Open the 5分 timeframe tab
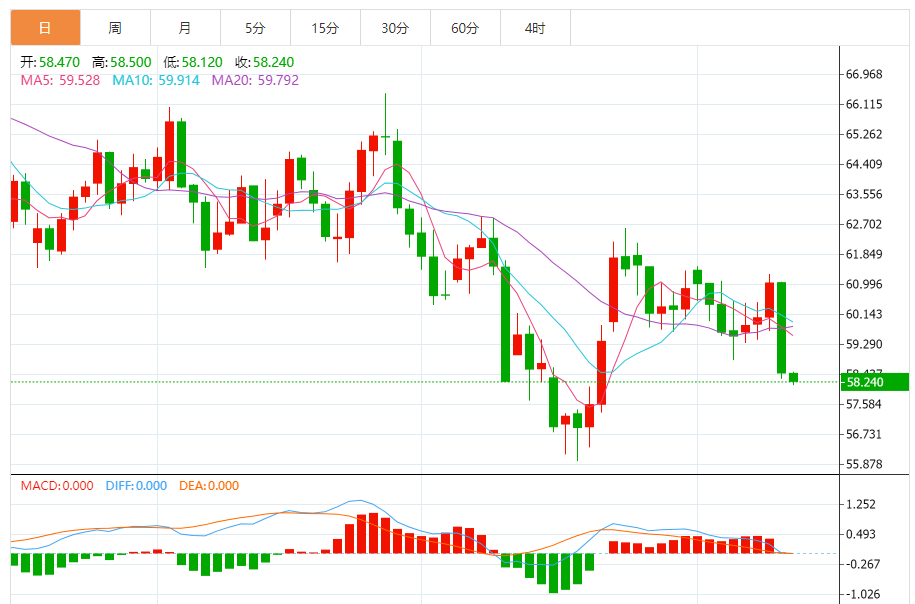 (x=256, y=28)
